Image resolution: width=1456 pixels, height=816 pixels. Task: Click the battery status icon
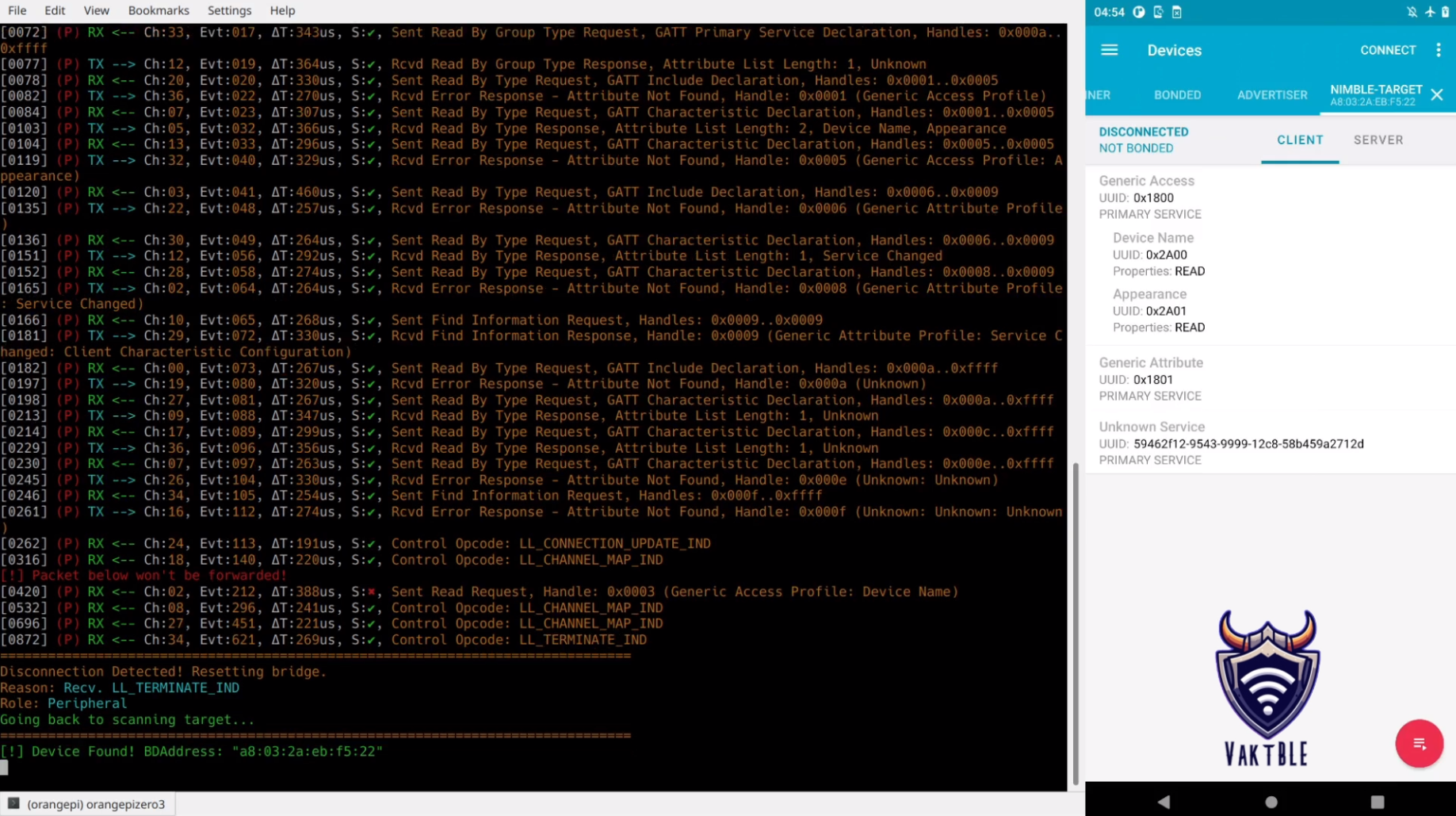tap(1445, 12)
